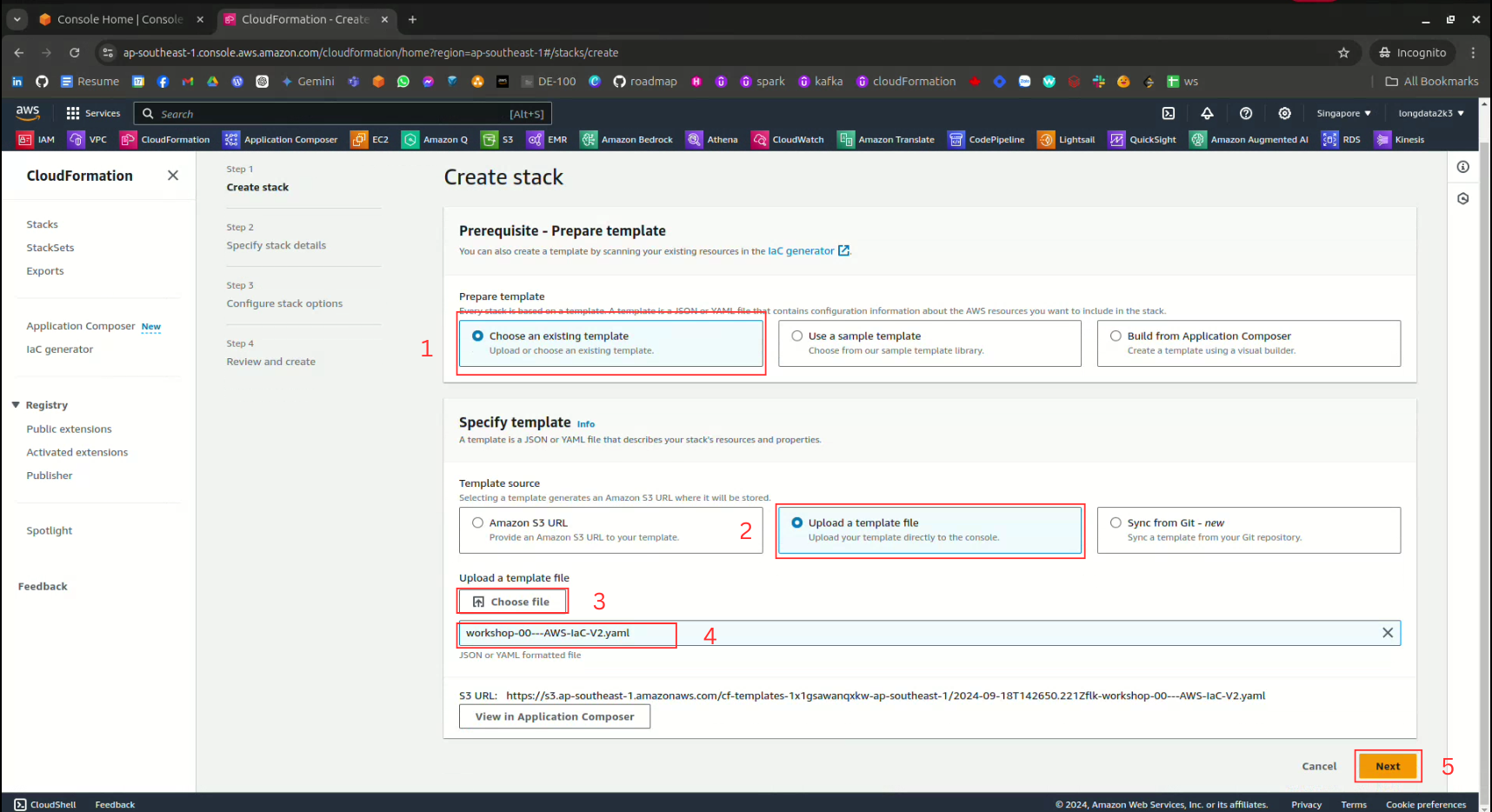The image size is (1492, 812).
Task: Clear the uploaded template file with X
Action: coord(1387,633)
